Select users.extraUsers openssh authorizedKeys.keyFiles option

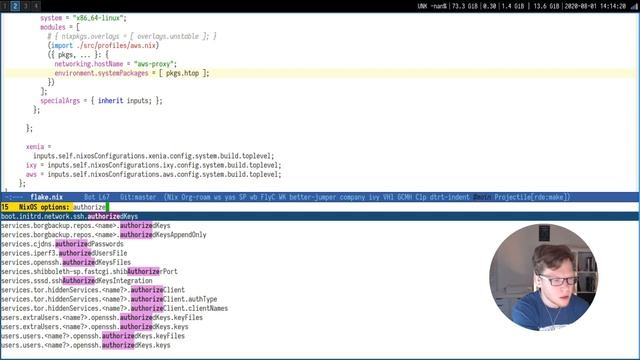[102, 318]
